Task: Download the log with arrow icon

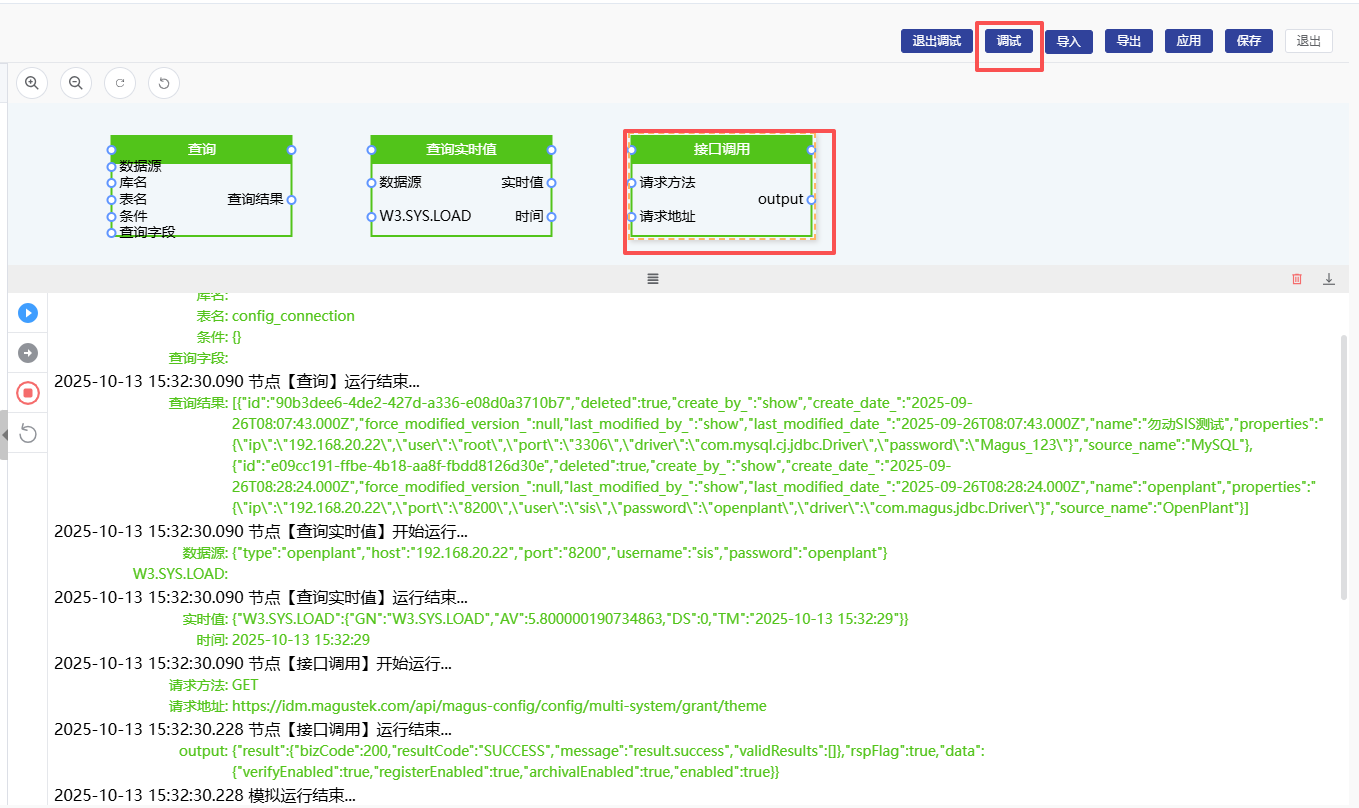Action: 1329,279
